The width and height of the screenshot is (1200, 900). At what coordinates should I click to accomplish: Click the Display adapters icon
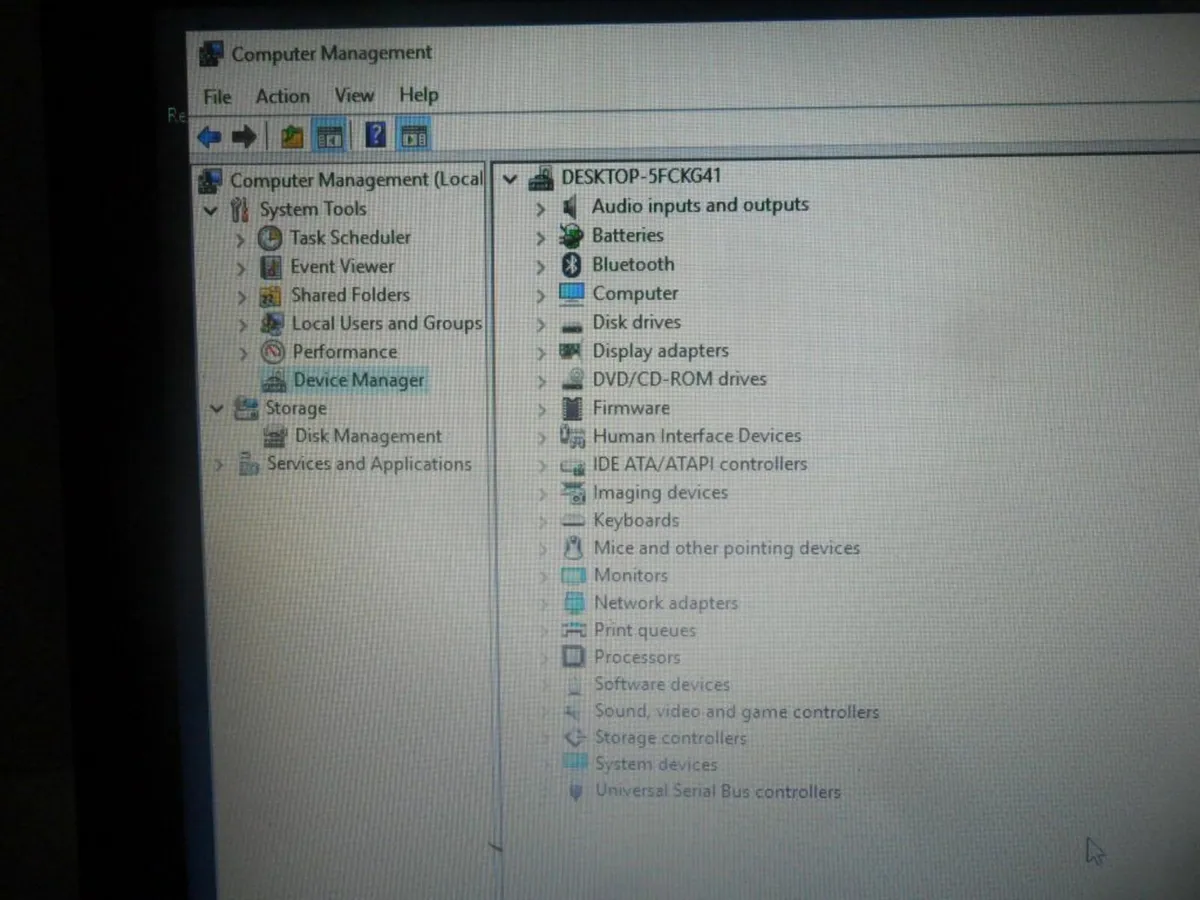point(572,350)
